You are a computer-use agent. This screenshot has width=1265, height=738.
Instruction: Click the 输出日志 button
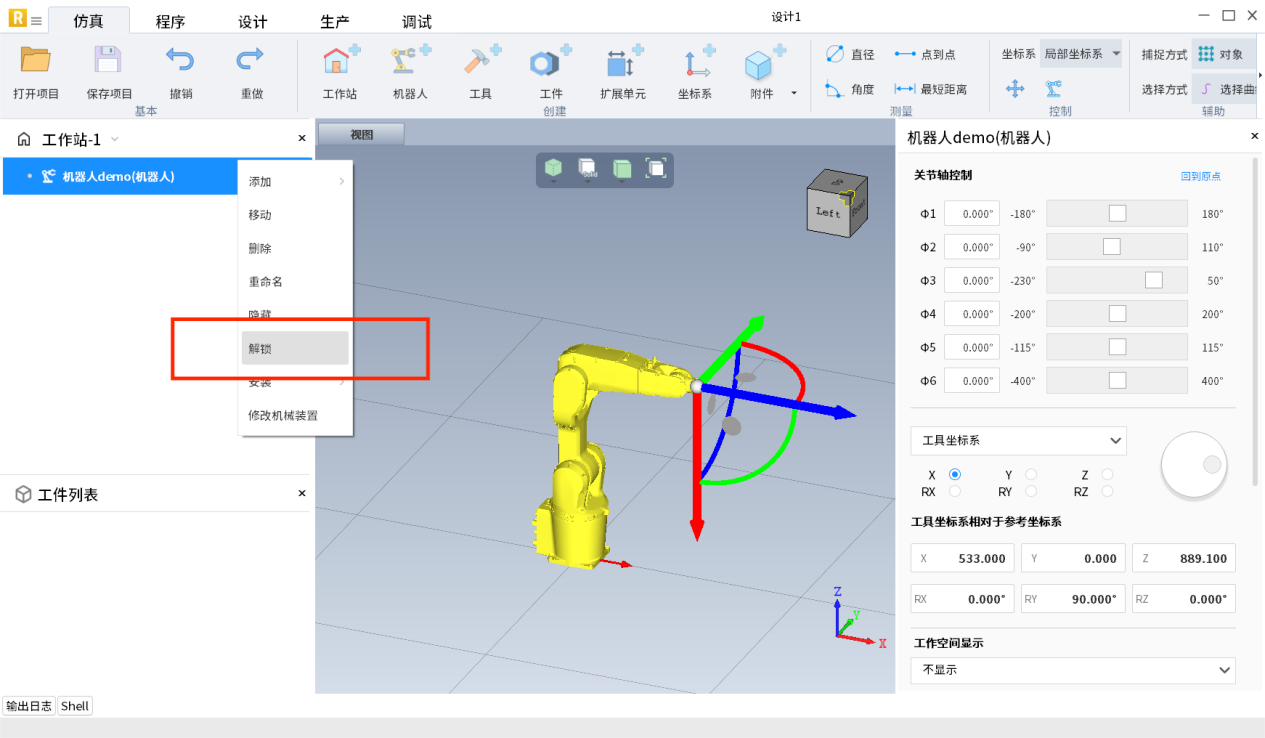tap(29, 706)
